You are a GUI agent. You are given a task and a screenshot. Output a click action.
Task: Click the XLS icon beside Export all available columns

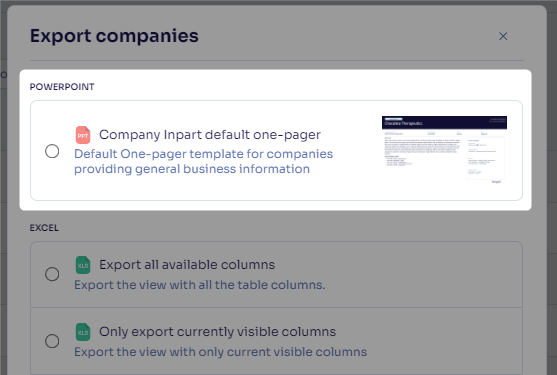click(x=83, y=265)
